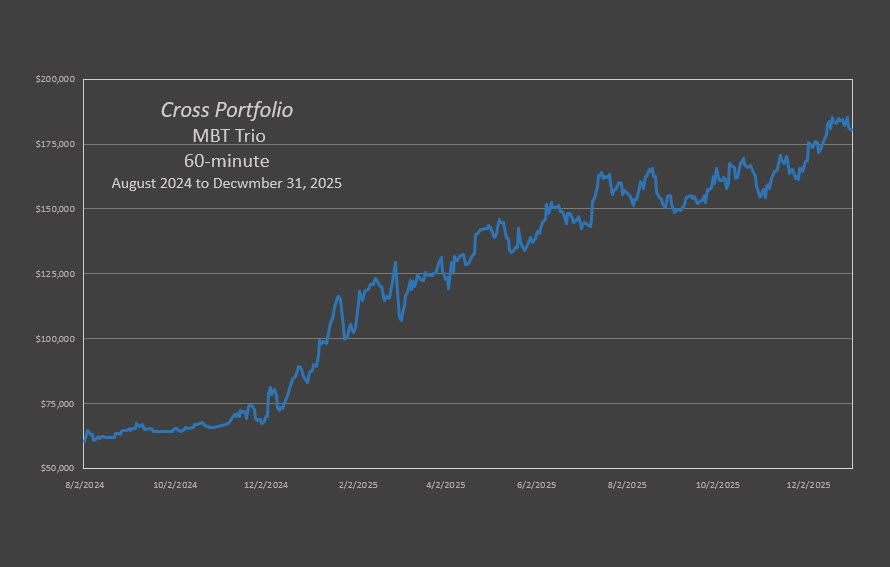Pick the 2/2/2025 x-axis date label
Image resolution: width=890 pixels, height=567 pixels.
357,484
